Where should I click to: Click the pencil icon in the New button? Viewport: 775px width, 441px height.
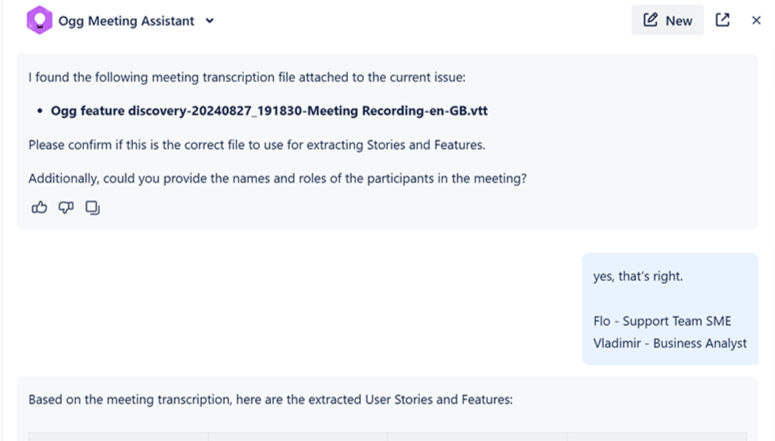click(651, 20)
